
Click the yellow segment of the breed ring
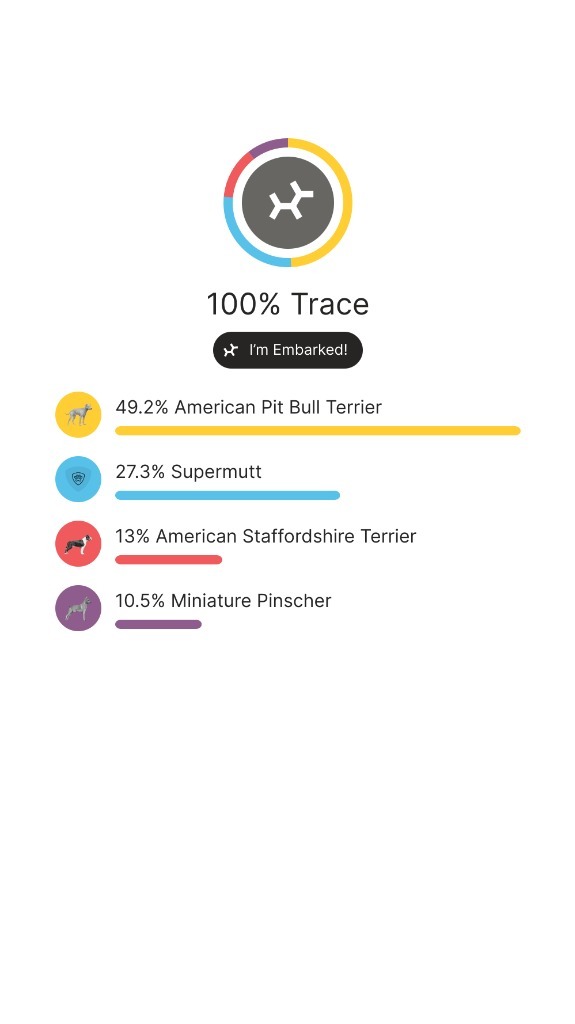coord(343,202)
